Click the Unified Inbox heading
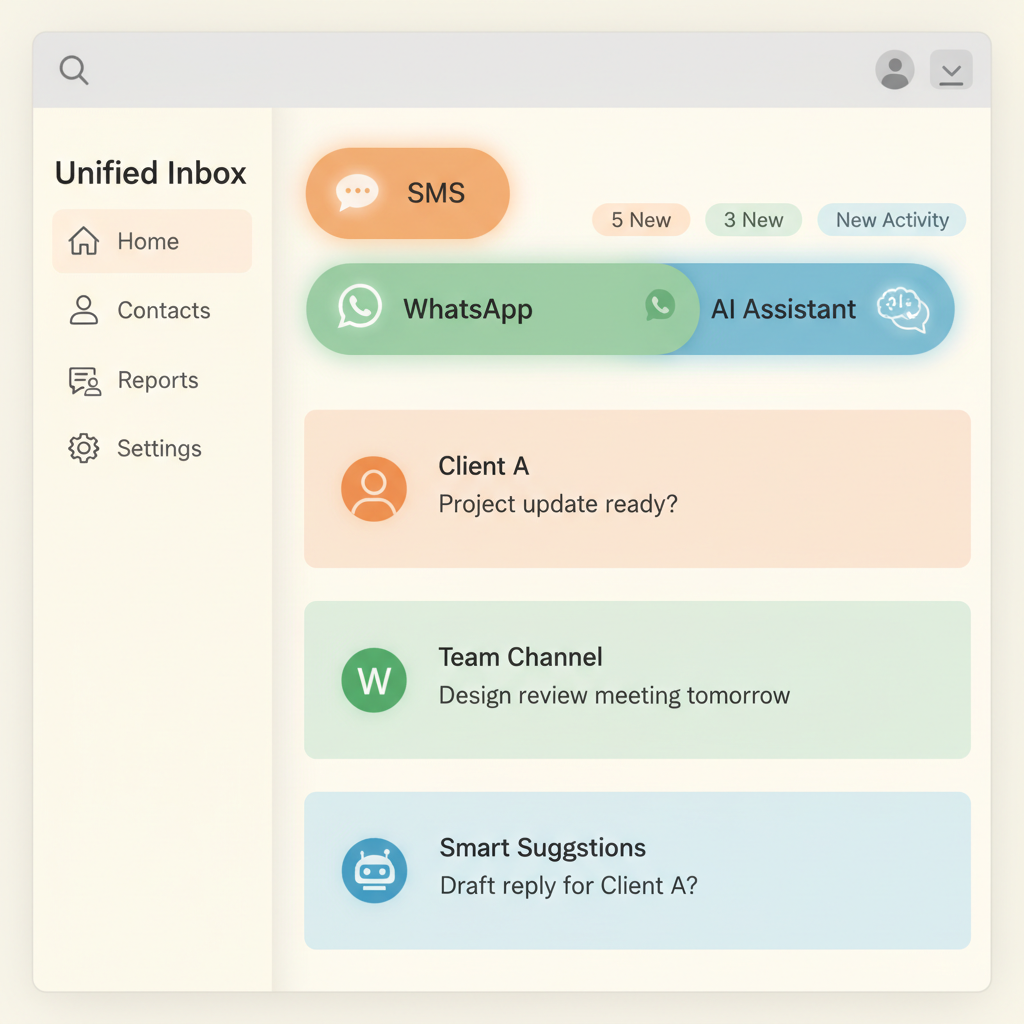 pyautogui.click(x=151, y=173)
